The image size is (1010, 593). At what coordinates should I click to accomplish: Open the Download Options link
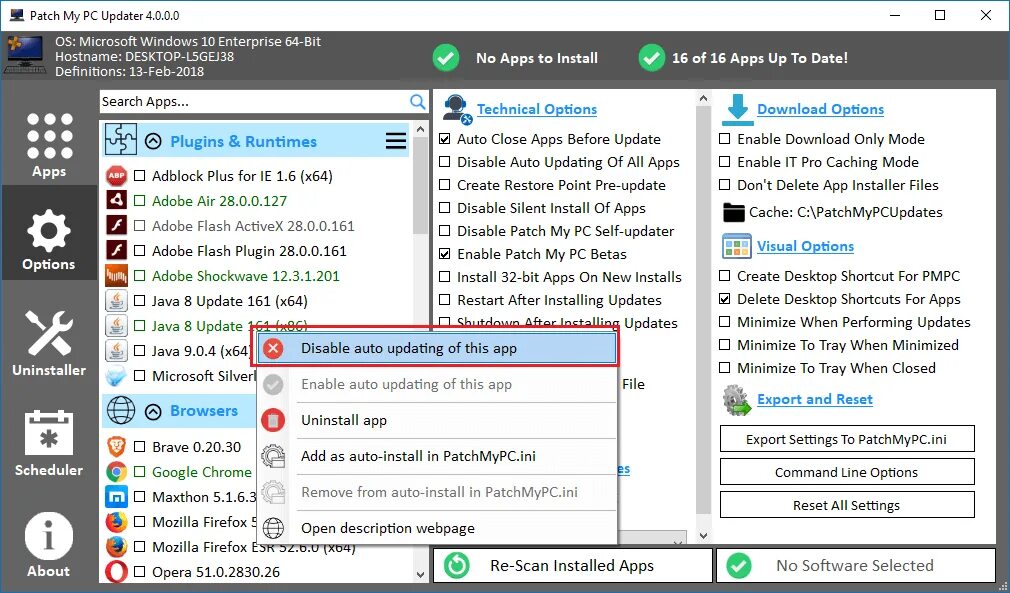820,109
